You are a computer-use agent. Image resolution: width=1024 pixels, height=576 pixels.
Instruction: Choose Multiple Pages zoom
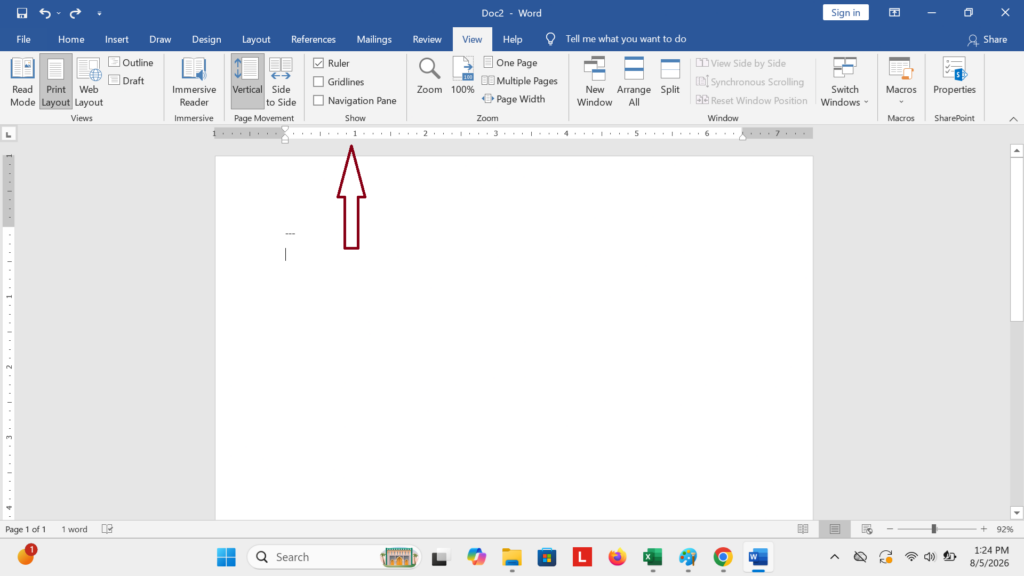[520, 81]
